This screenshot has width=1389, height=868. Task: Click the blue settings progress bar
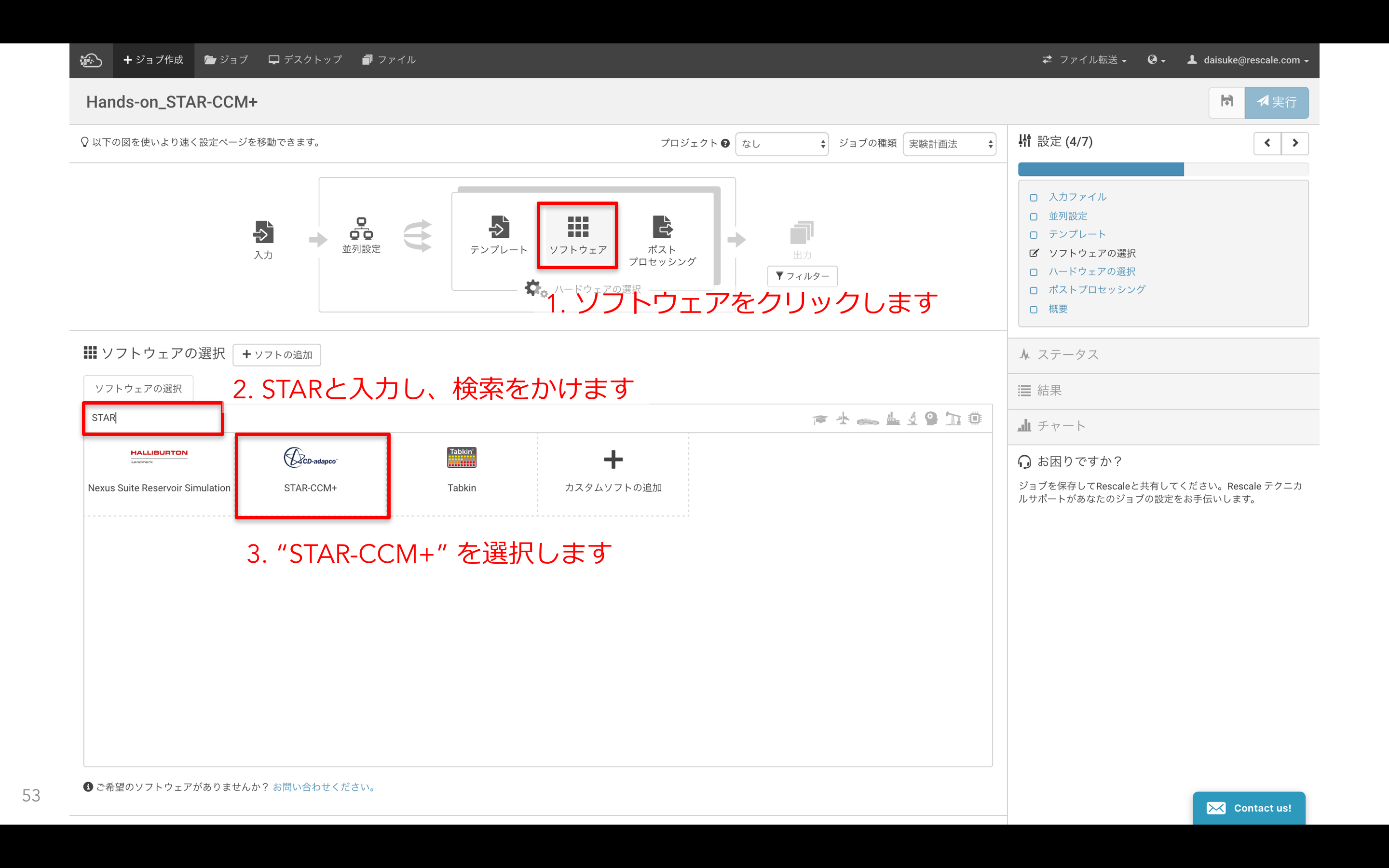tap(1100, 169)
